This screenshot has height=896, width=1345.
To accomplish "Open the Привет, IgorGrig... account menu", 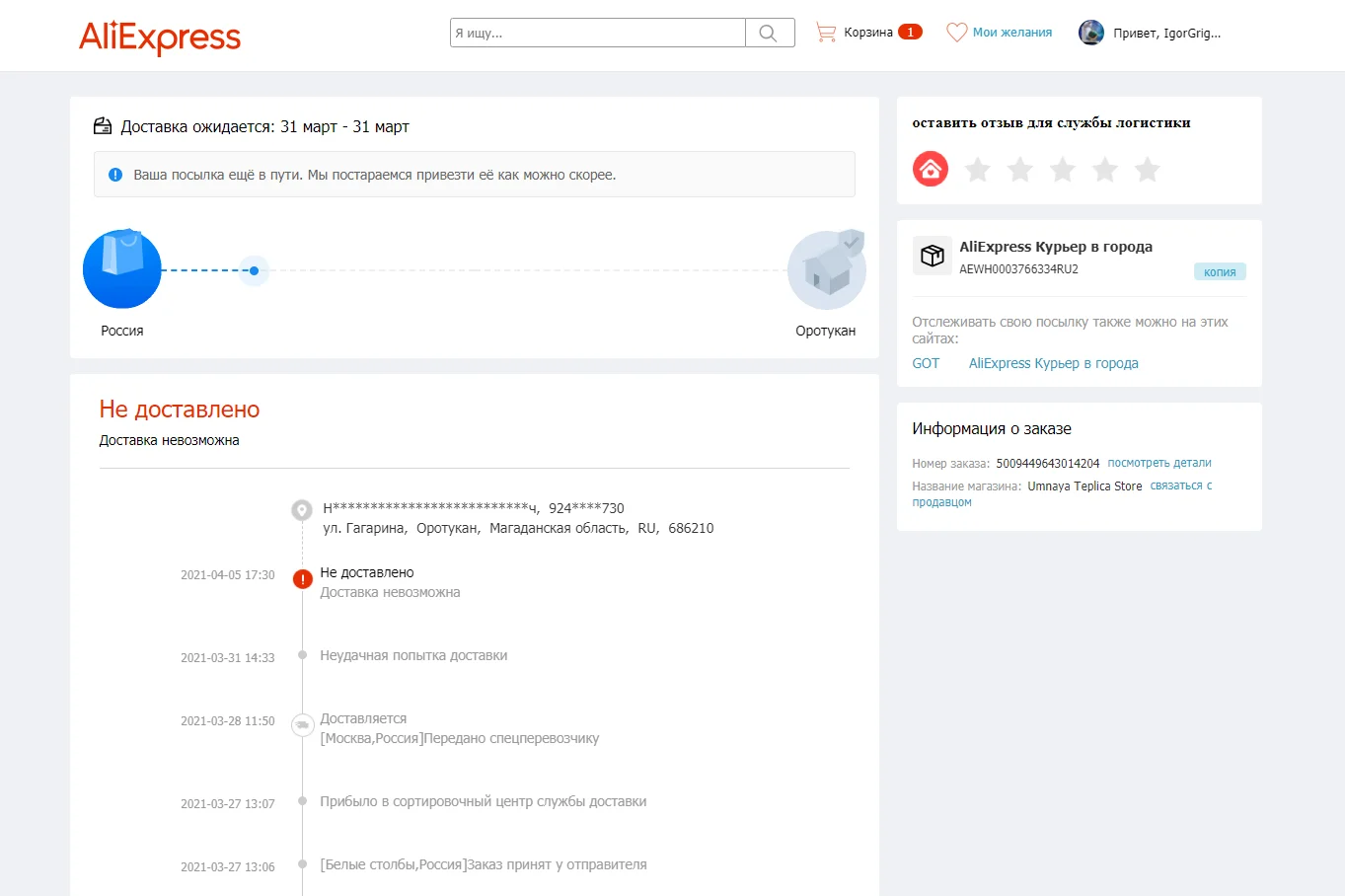I will tap(1167, 34).
